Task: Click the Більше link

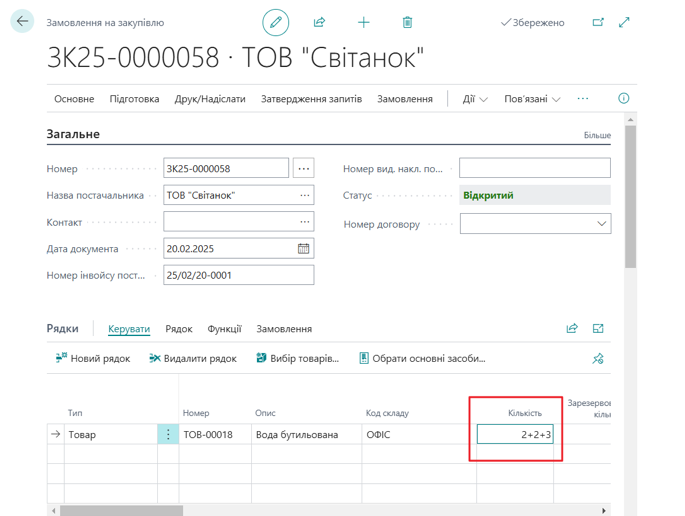Action: click(x=596, y=135)
